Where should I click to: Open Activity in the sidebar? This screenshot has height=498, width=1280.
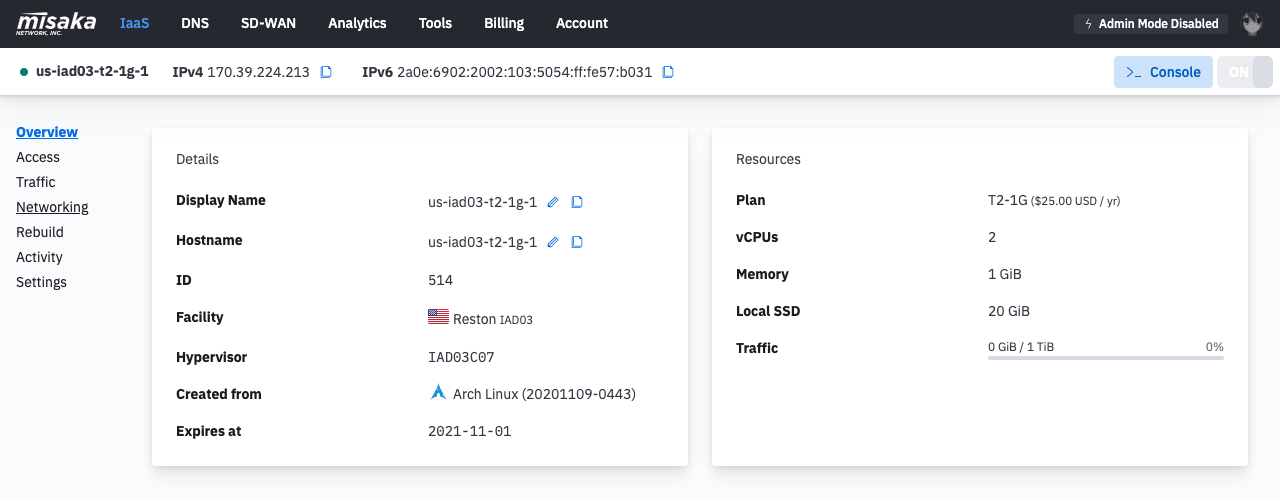pos(39,257)
